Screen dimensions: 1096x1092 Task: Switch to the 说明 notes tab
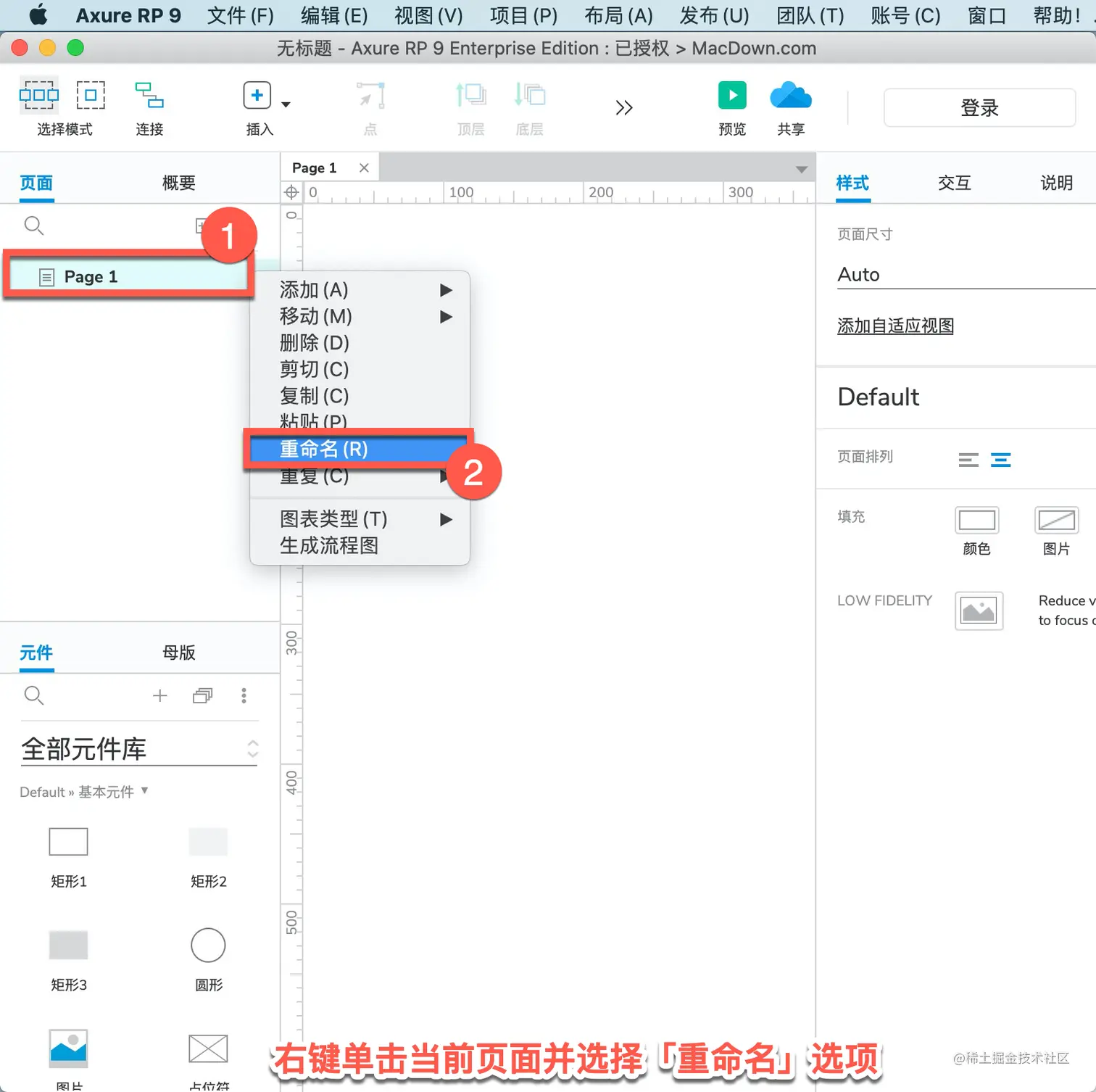coord(1056,183)
